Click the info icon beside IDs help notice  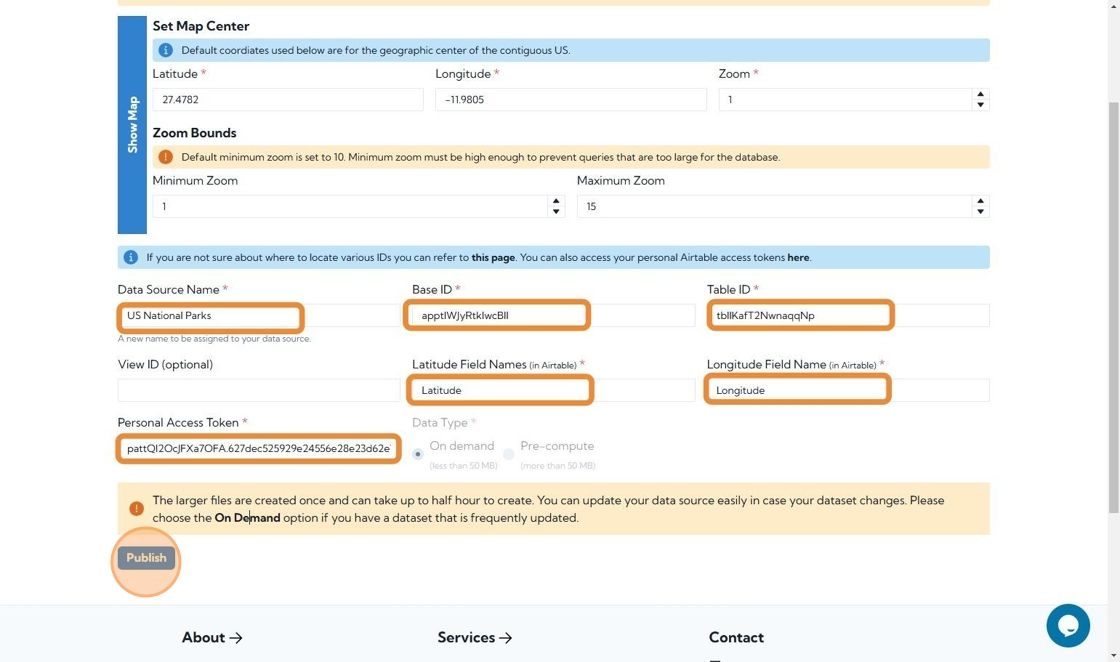[x=131, y=257]
